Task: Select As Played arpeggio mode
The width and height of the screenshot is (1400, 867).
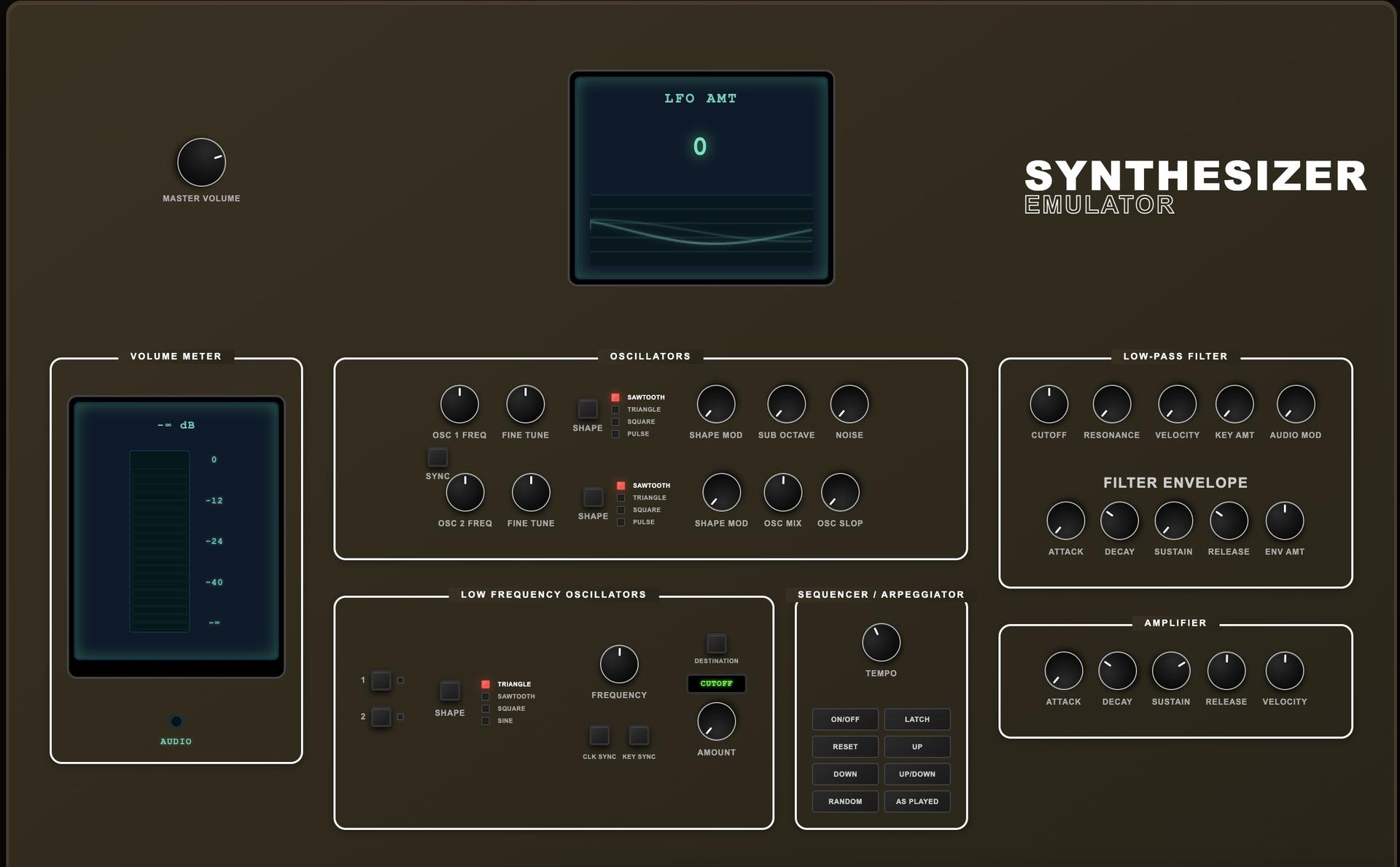Action: [x=917, y=801]
